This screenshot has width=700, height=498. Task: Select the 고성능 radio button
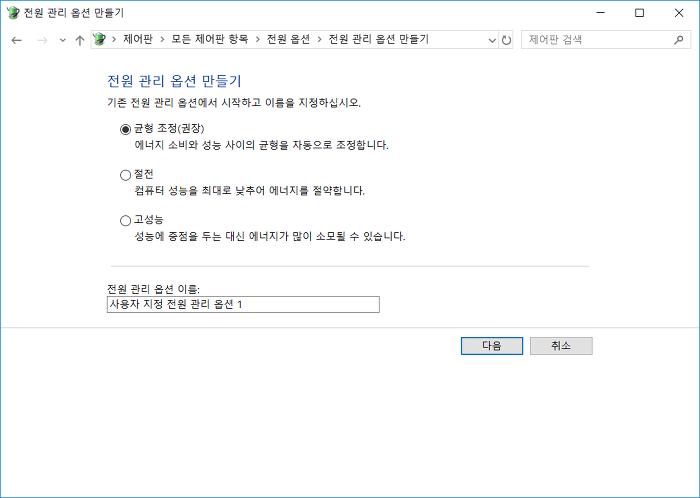(x=125, y=220)
